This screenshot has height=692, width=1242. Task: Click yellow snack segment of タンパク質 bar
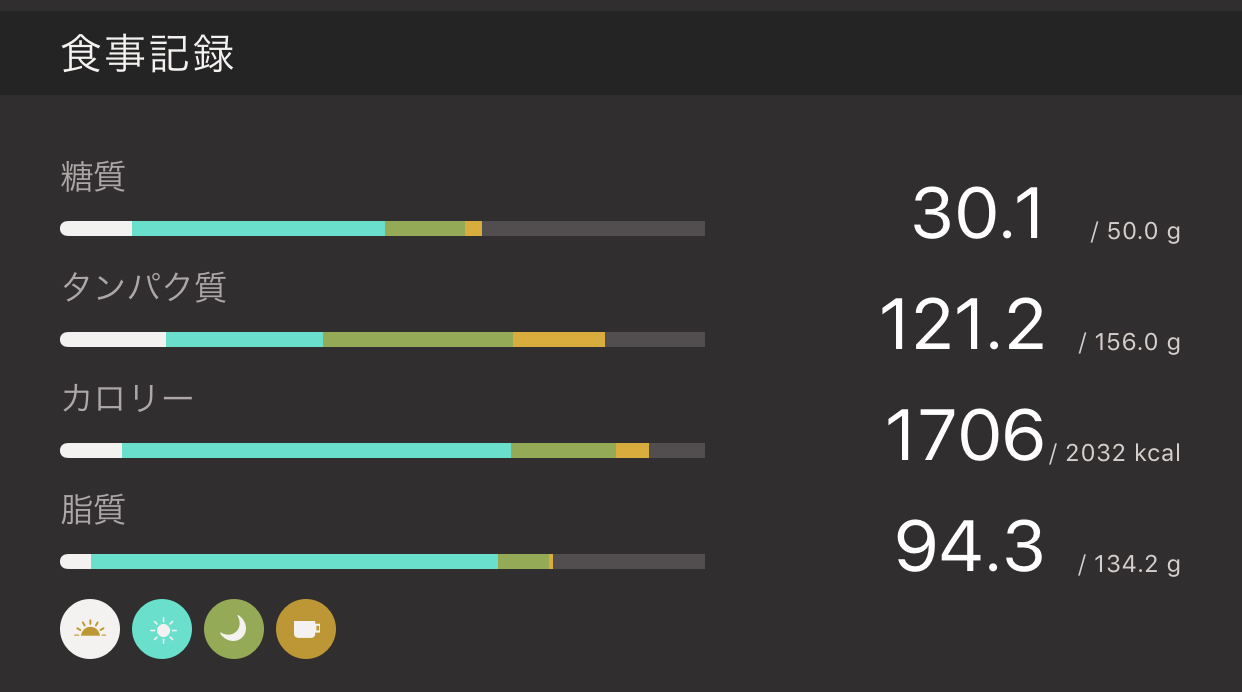(559, 340)
